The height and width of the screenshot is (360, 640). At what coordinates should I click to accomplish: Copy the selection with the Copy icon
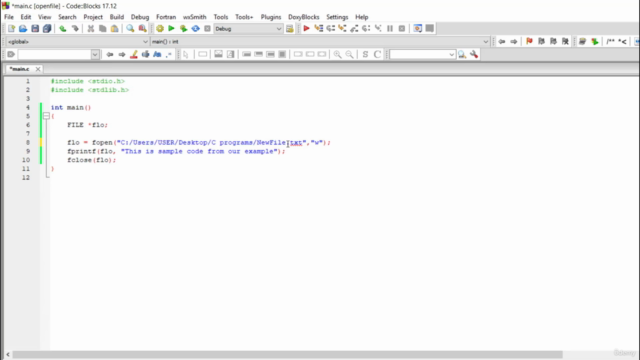point(102,29)
